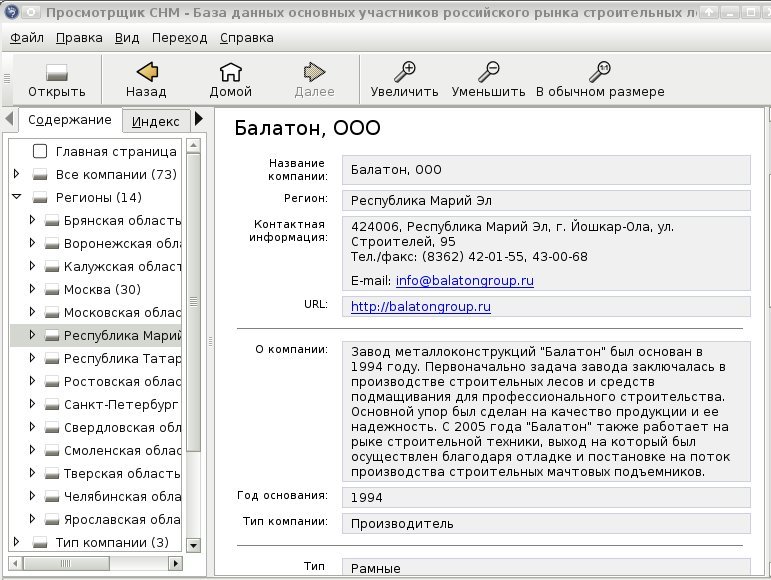Open the Вид menu
Image resolution: width=771 pixels, height=580 pixels.
tap(127, 38)
